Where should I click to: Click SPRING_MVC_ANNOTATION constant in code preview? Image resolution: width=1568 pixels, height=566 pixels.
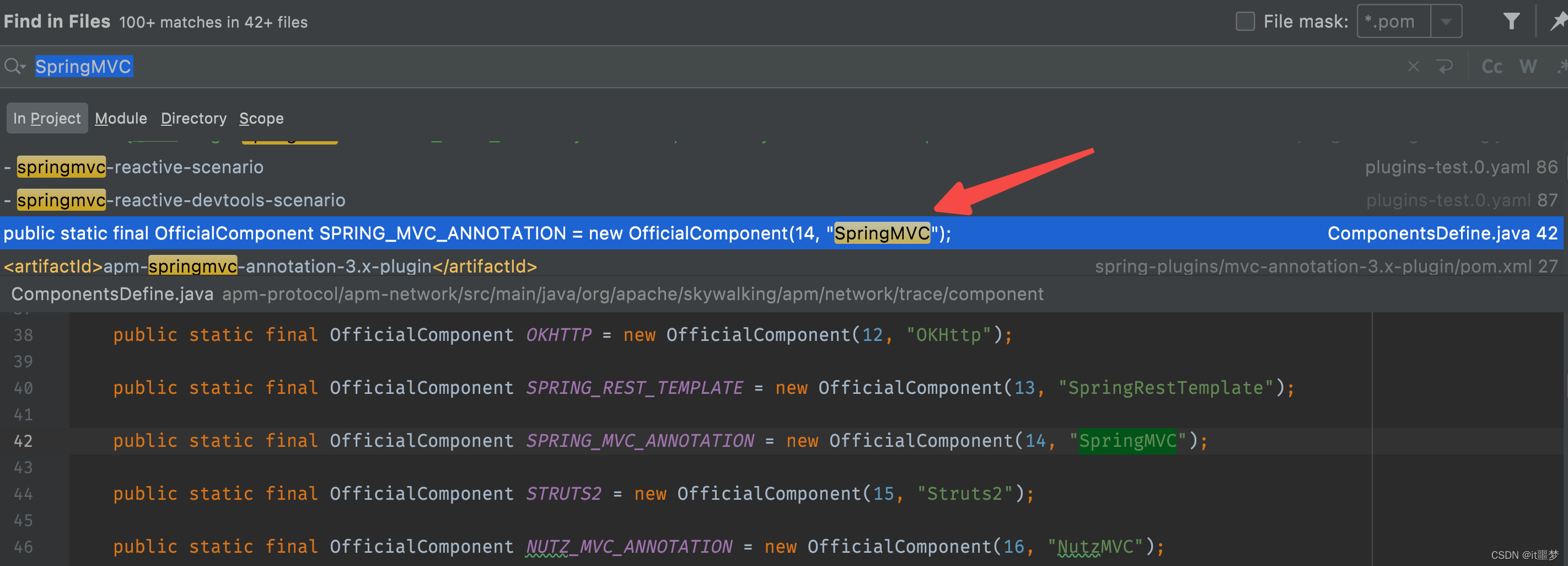click(640, 441)
